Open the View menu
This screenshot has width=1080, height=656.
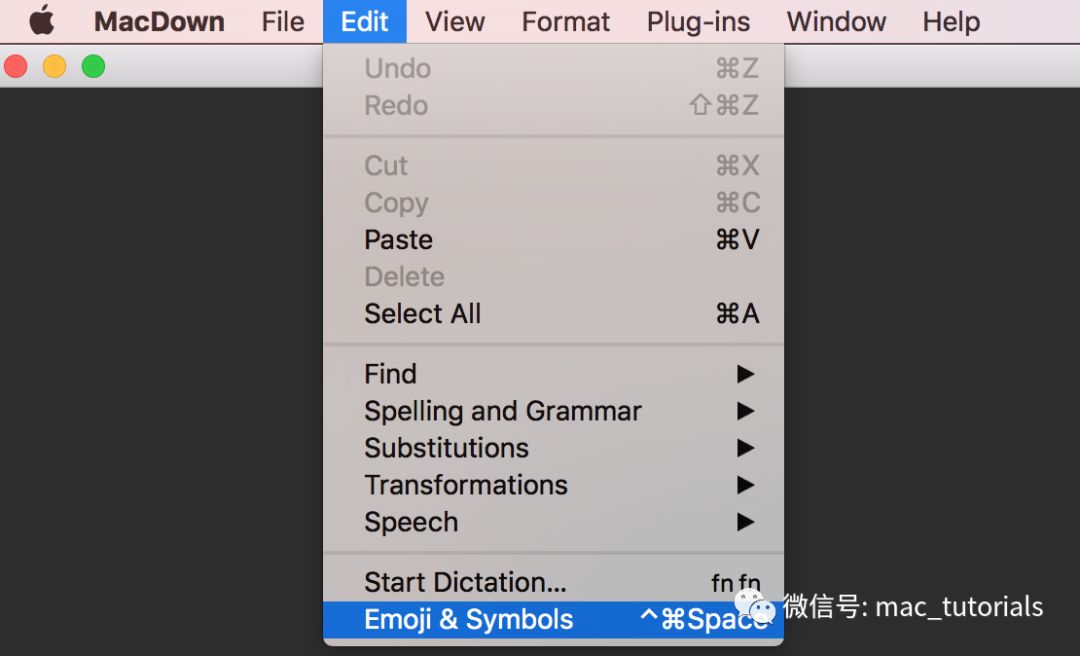pos(454,22)
